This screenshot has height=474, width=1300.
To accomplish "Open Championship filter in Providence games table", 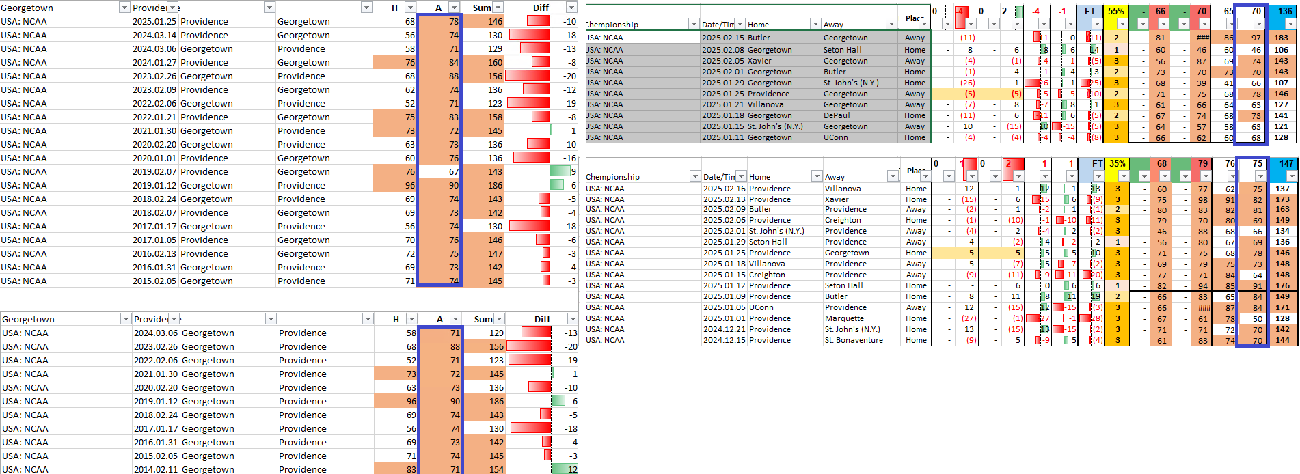I will (x=693, y=176).
